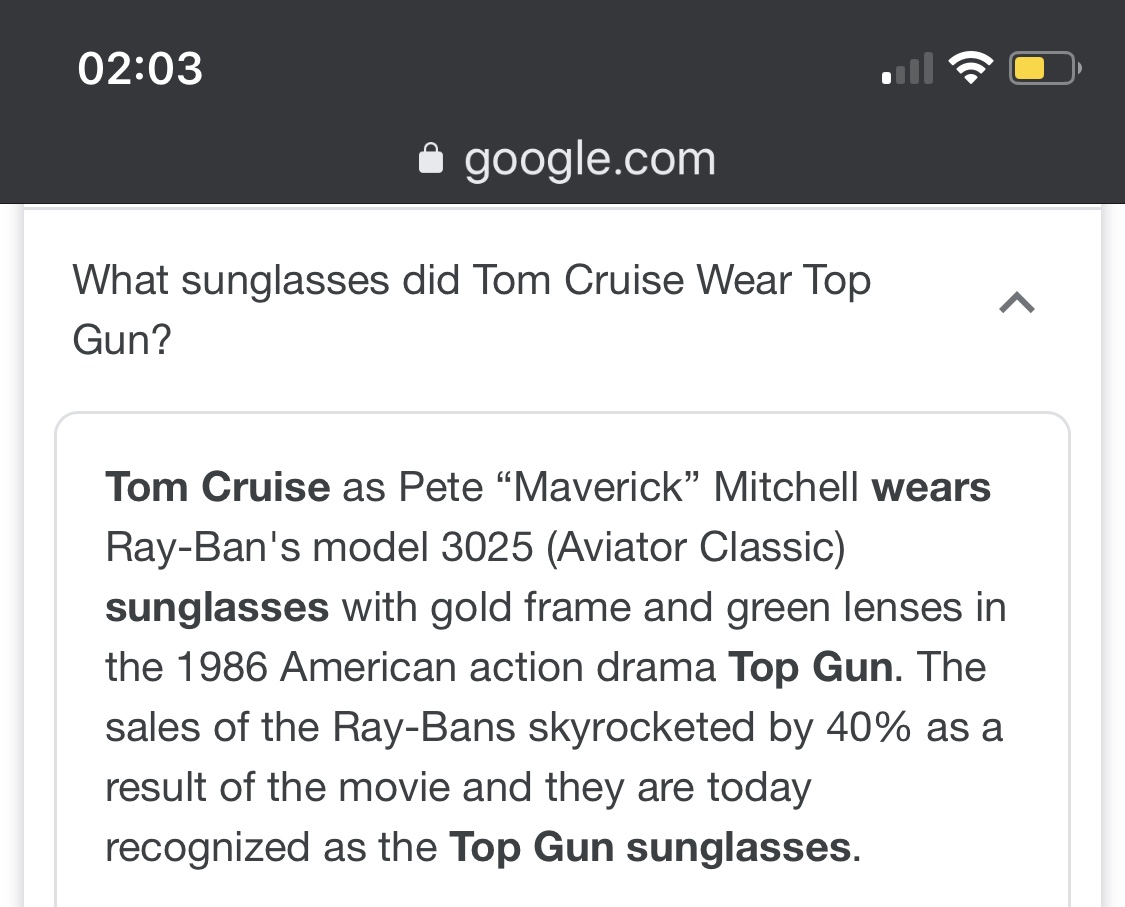
Task: Tap the bold word "wears" in answer
Action: [x=931, y=487]
